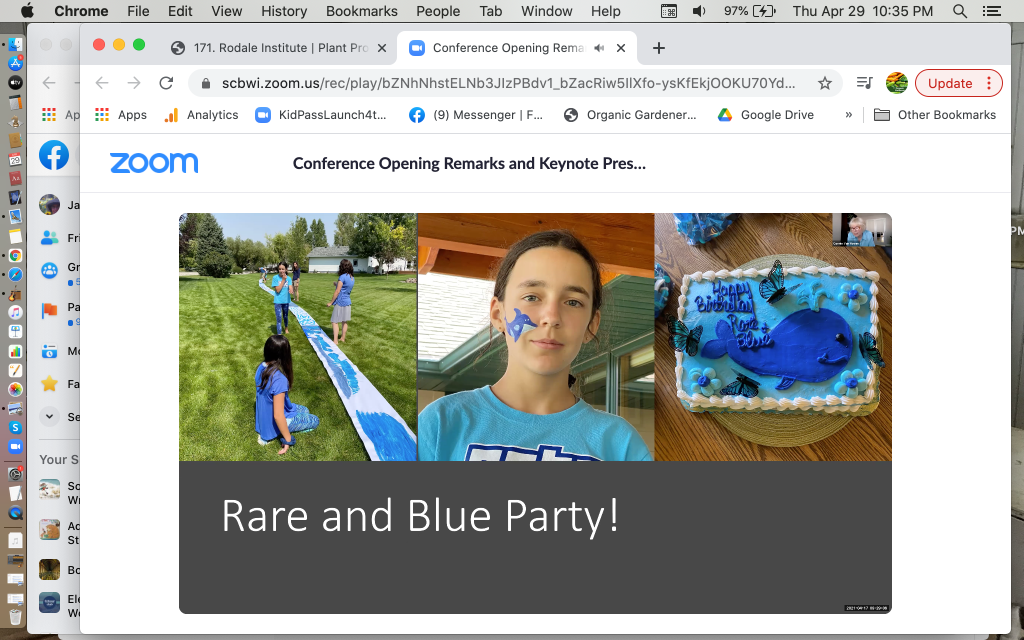Expand the hidden bookmarks overflow chevron

[x=849, y=115]
